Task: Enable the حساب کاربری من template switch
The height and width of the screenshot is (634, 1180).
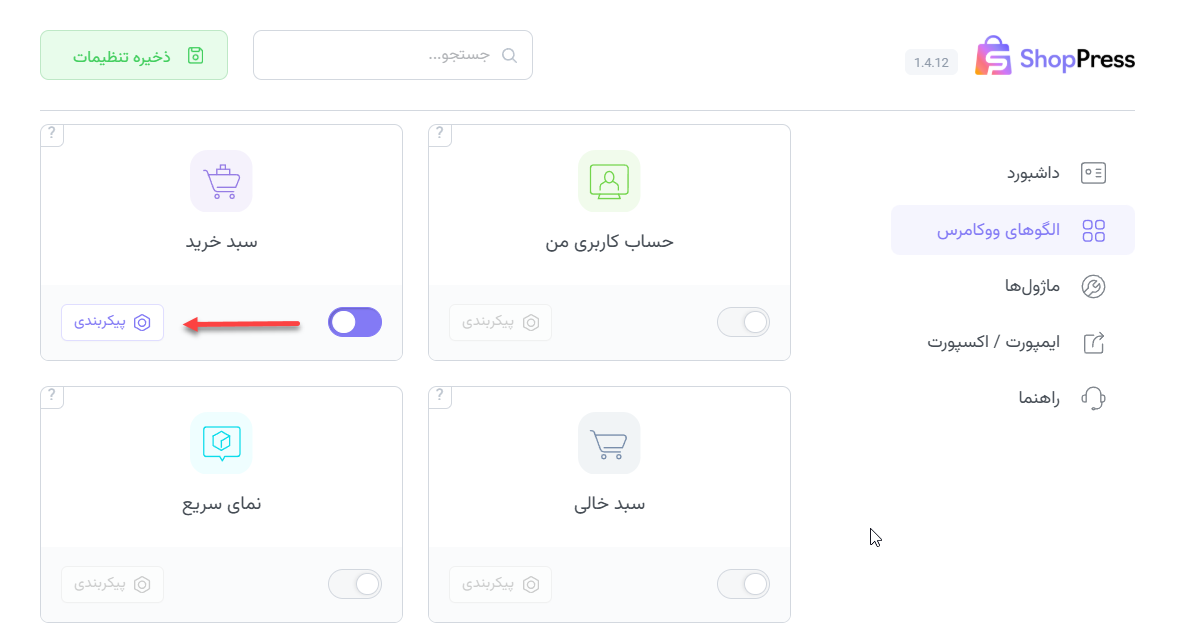Action: (743, 322)
